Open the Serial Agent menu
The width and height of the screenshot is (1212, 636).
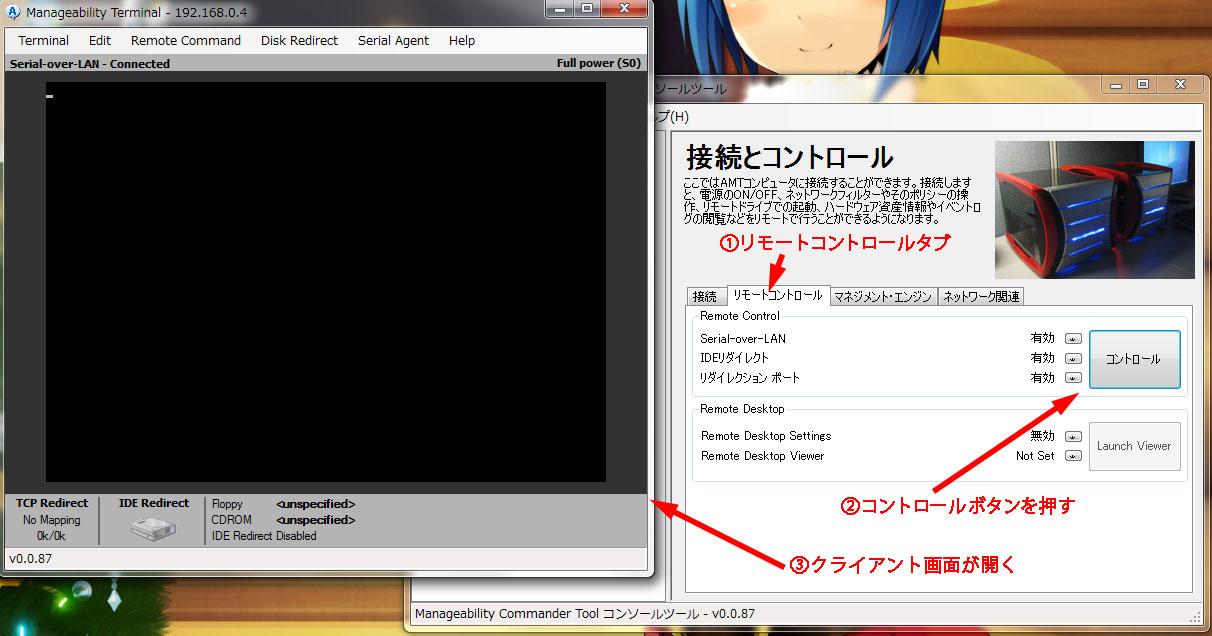[x=393, y=41]
